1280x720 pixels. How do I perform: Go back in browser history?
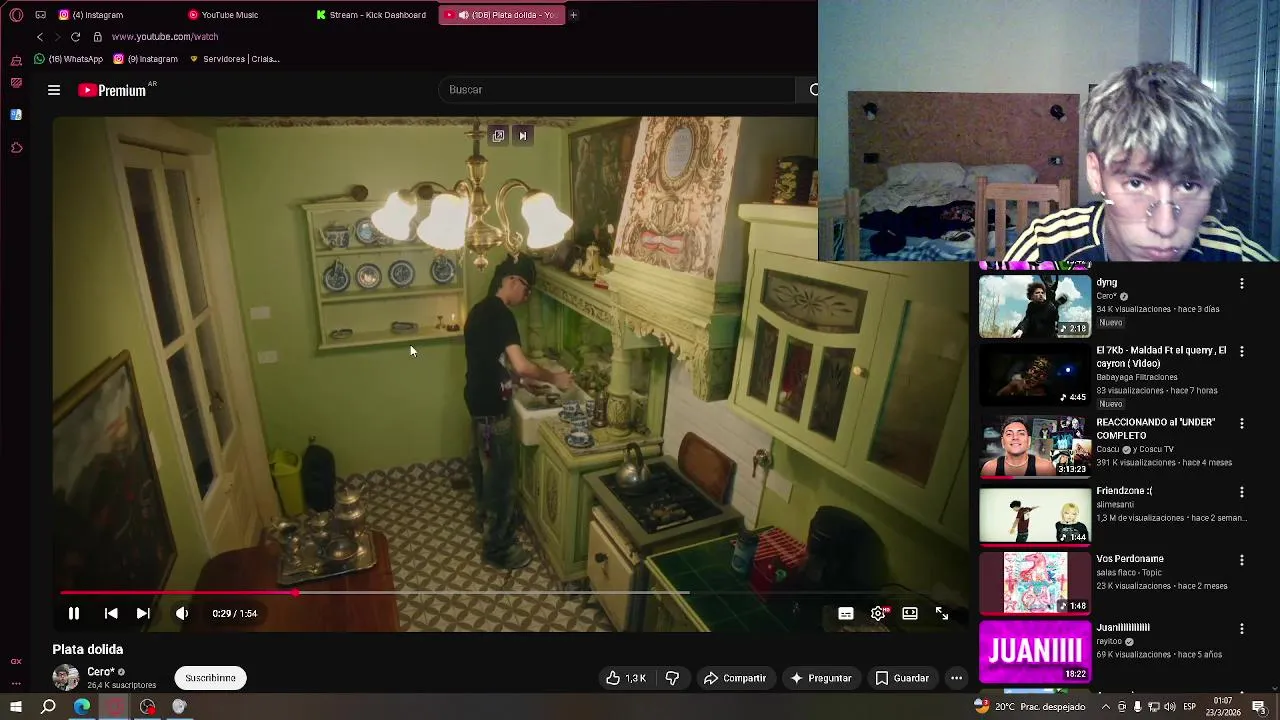[40, 37]
